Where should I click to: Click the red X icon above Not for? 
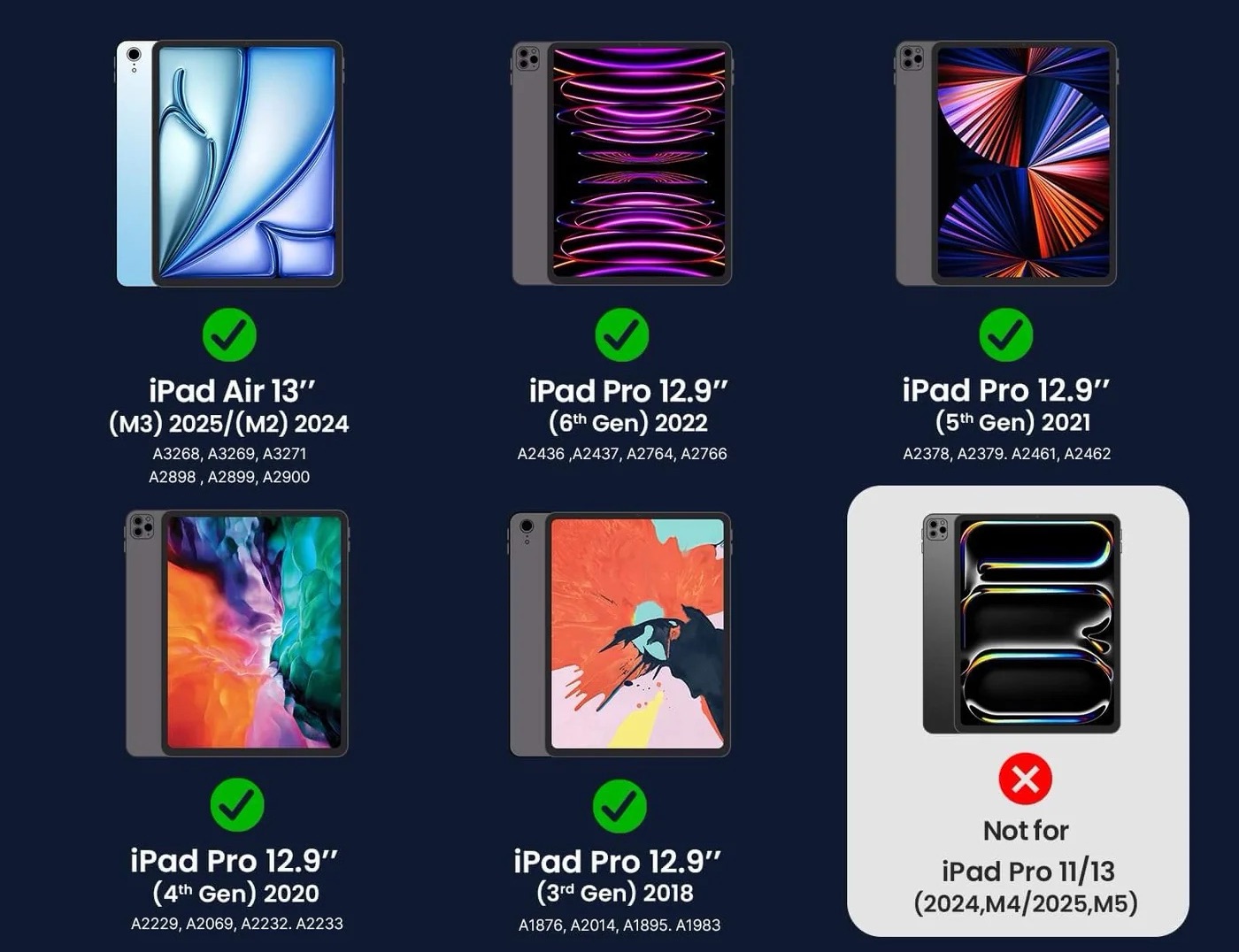pyautogui.click(x=1025, y=779)
